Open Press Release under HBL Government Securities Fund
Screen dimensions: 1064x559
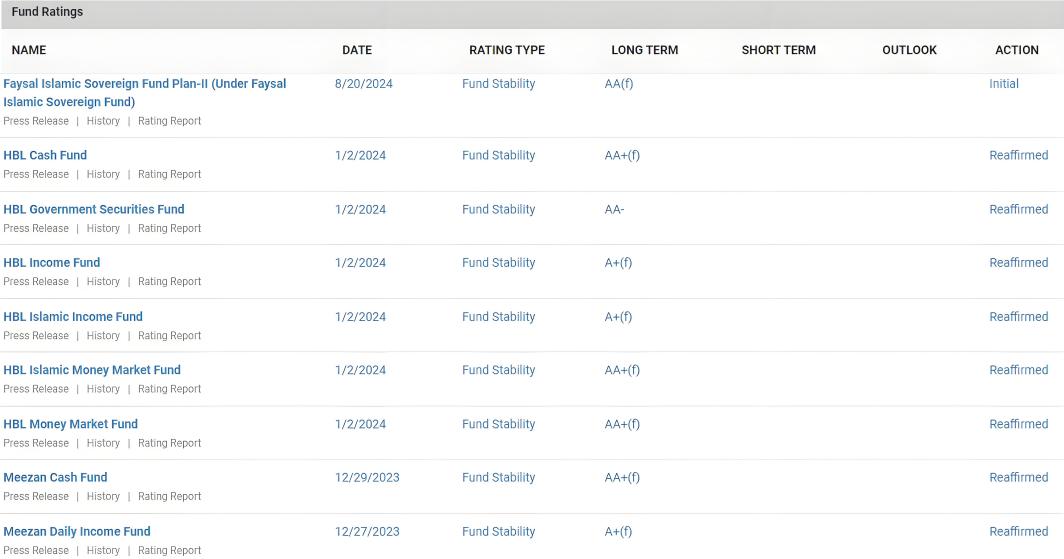36,229
